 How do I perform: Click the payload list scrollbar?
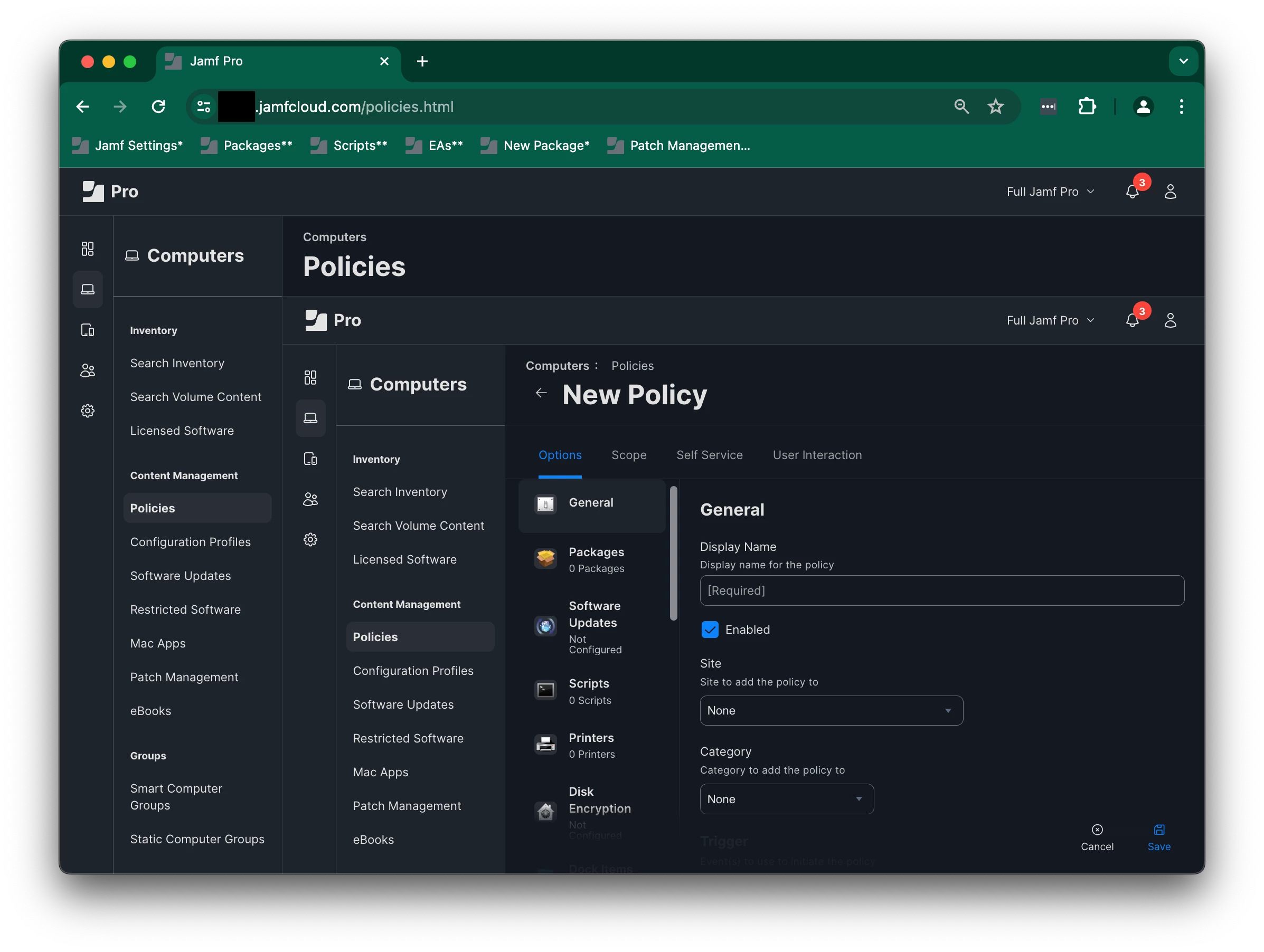(673, 553)
